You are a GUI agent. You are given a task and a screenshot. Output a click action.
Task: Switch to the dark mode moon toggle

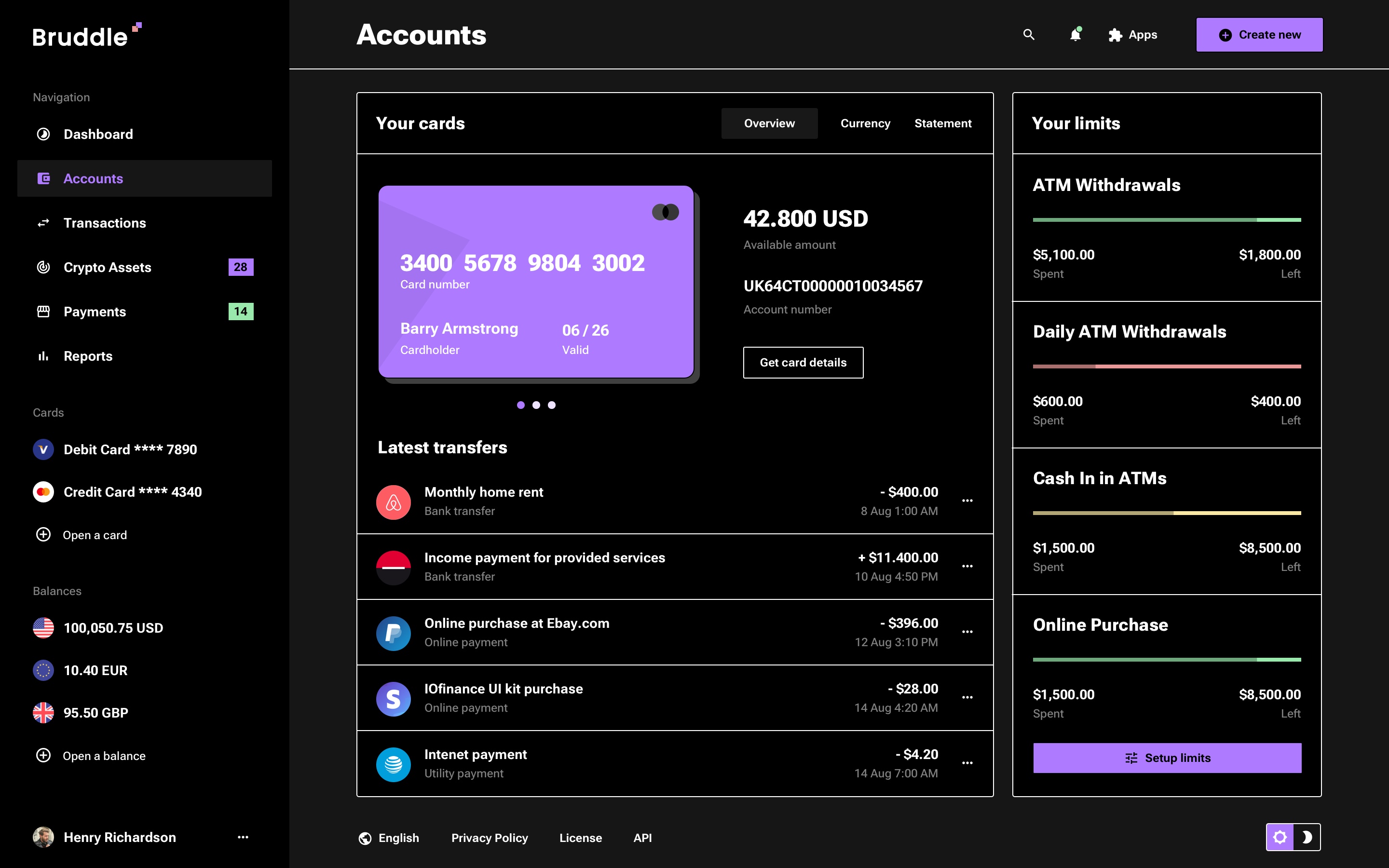click(x=1307, y=837)
